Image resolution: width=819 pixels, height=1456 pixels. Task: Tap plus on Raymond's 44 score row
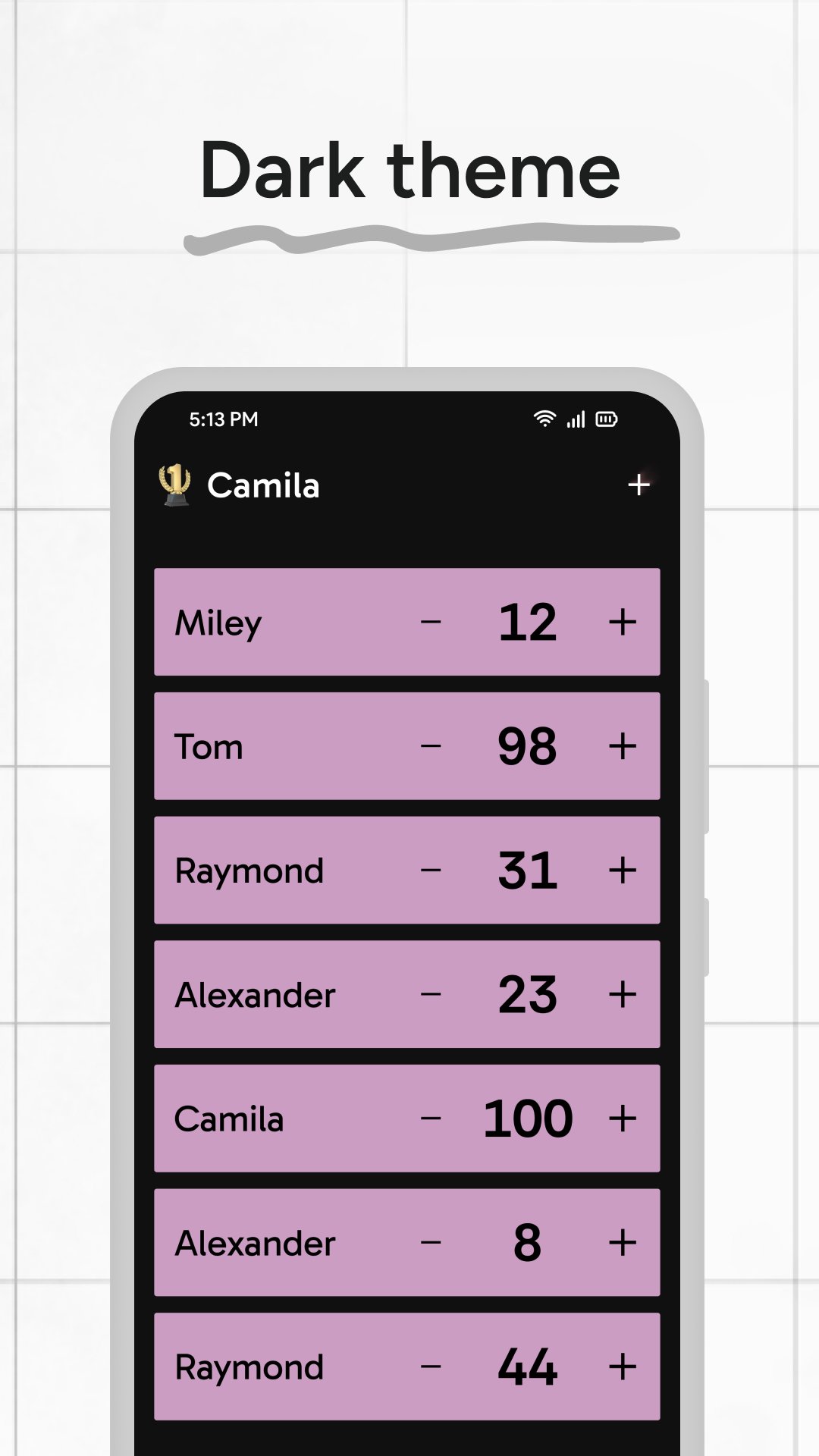click(622, 1367)
